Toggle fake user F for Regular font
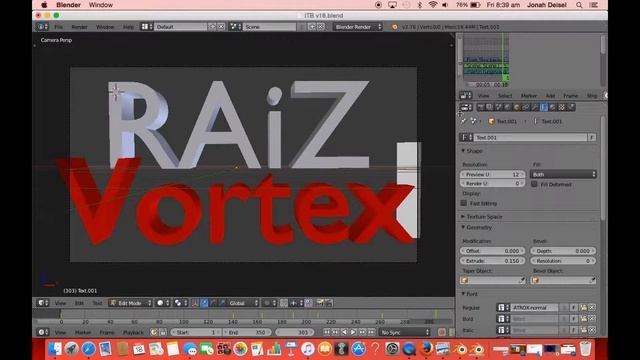640x360 pixels. pos(574,308)
